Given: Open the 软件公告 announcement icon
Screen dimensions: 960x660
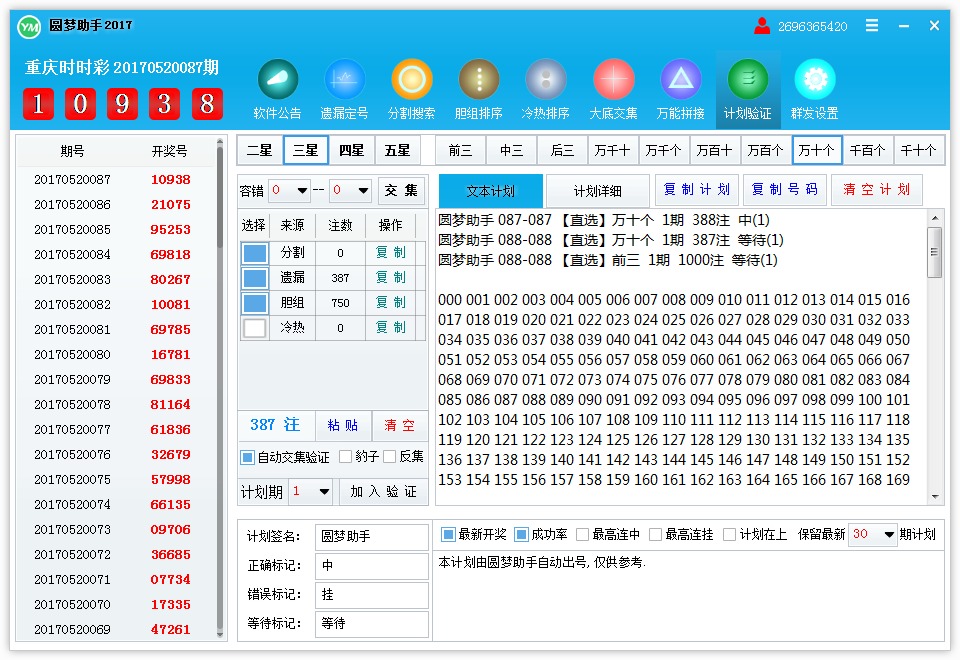Looking at the screenshot, I should click(x=277, y=79).
